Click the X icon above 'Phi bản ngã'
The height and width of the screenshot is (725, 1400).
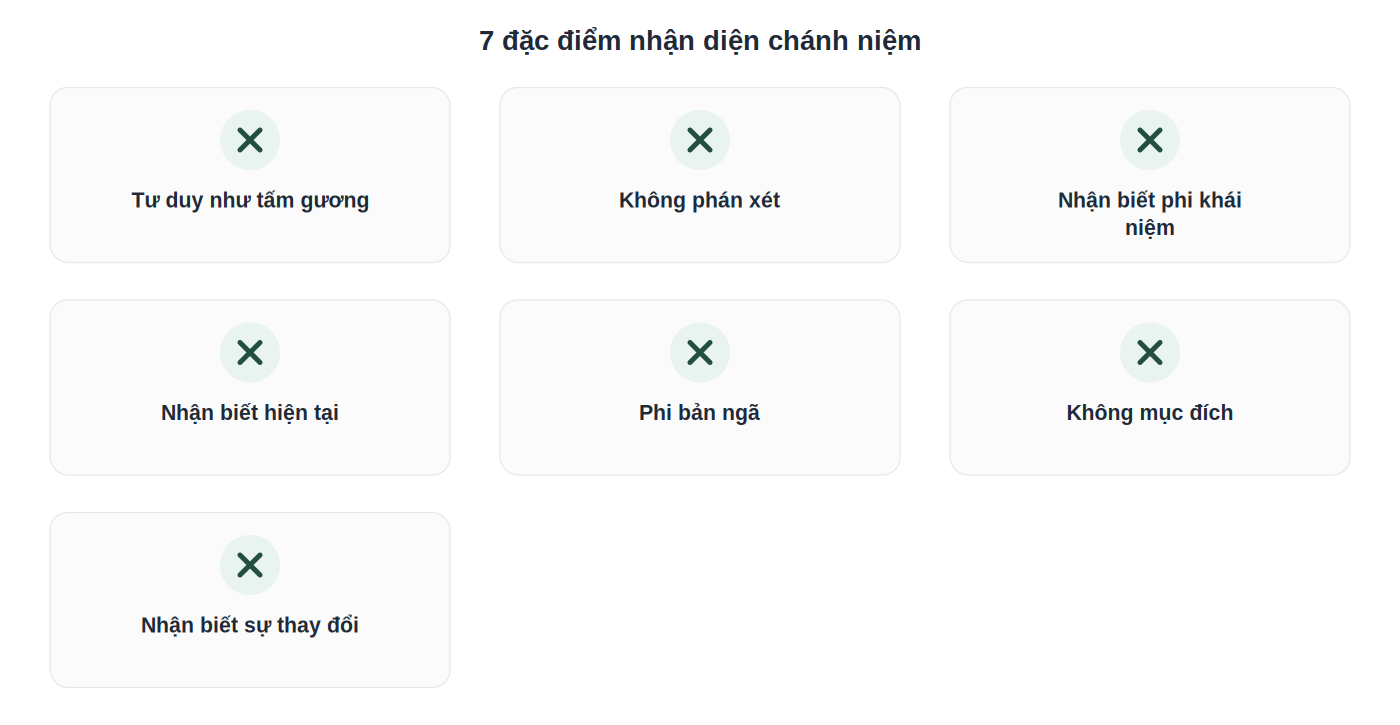(x=700, y=352)
